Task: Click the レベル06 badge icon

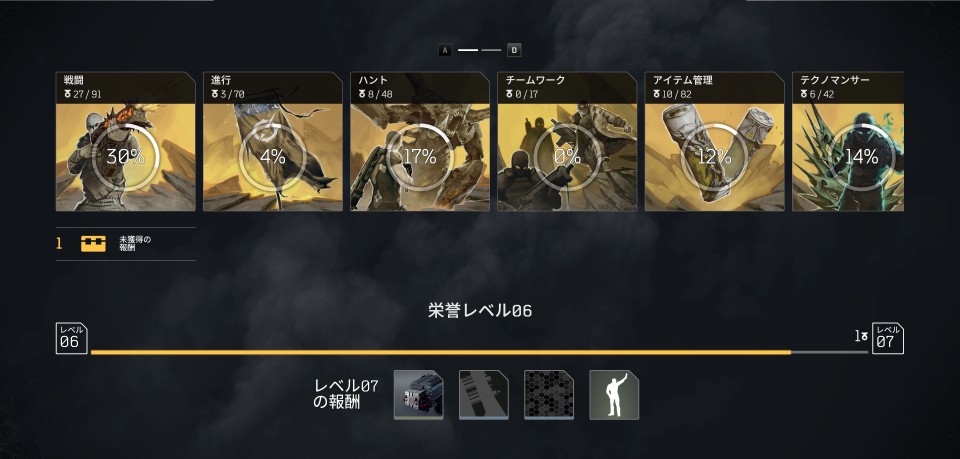Action: click(72, 338)
